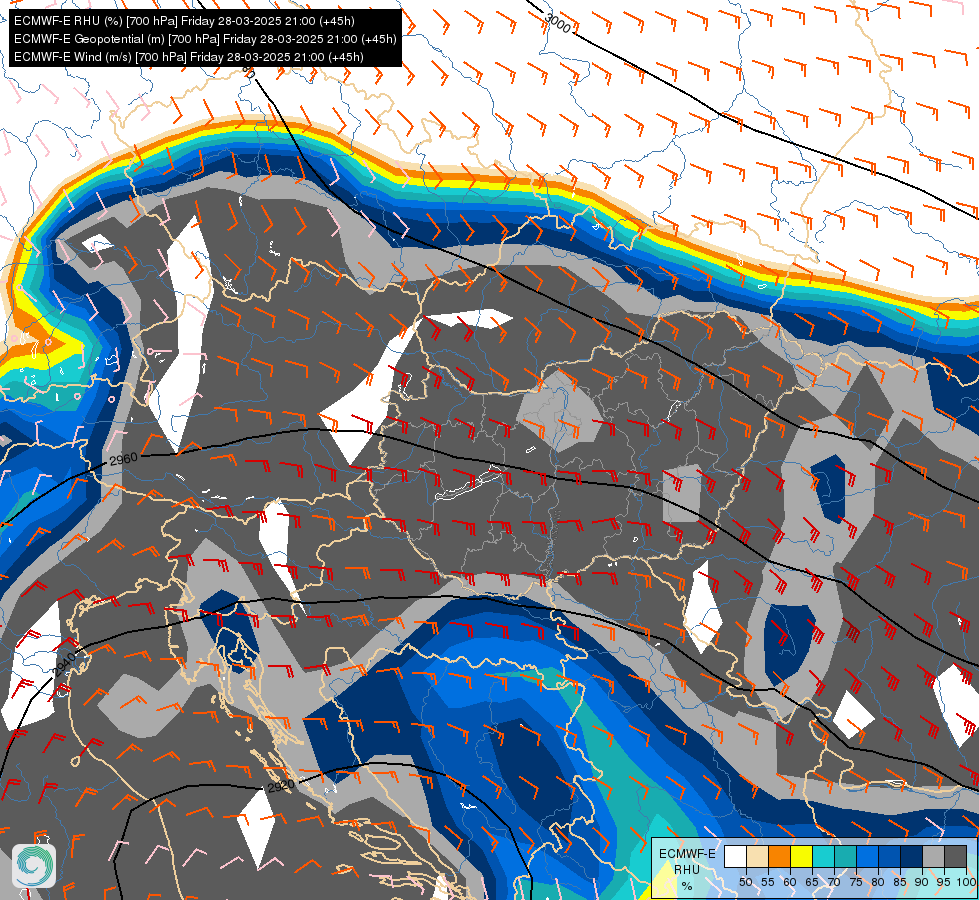Image resolution: width=979 pixels, height=900 pixels.
Task: Pick the white legend swatch below 50%
Action: (x=735, y=856)
